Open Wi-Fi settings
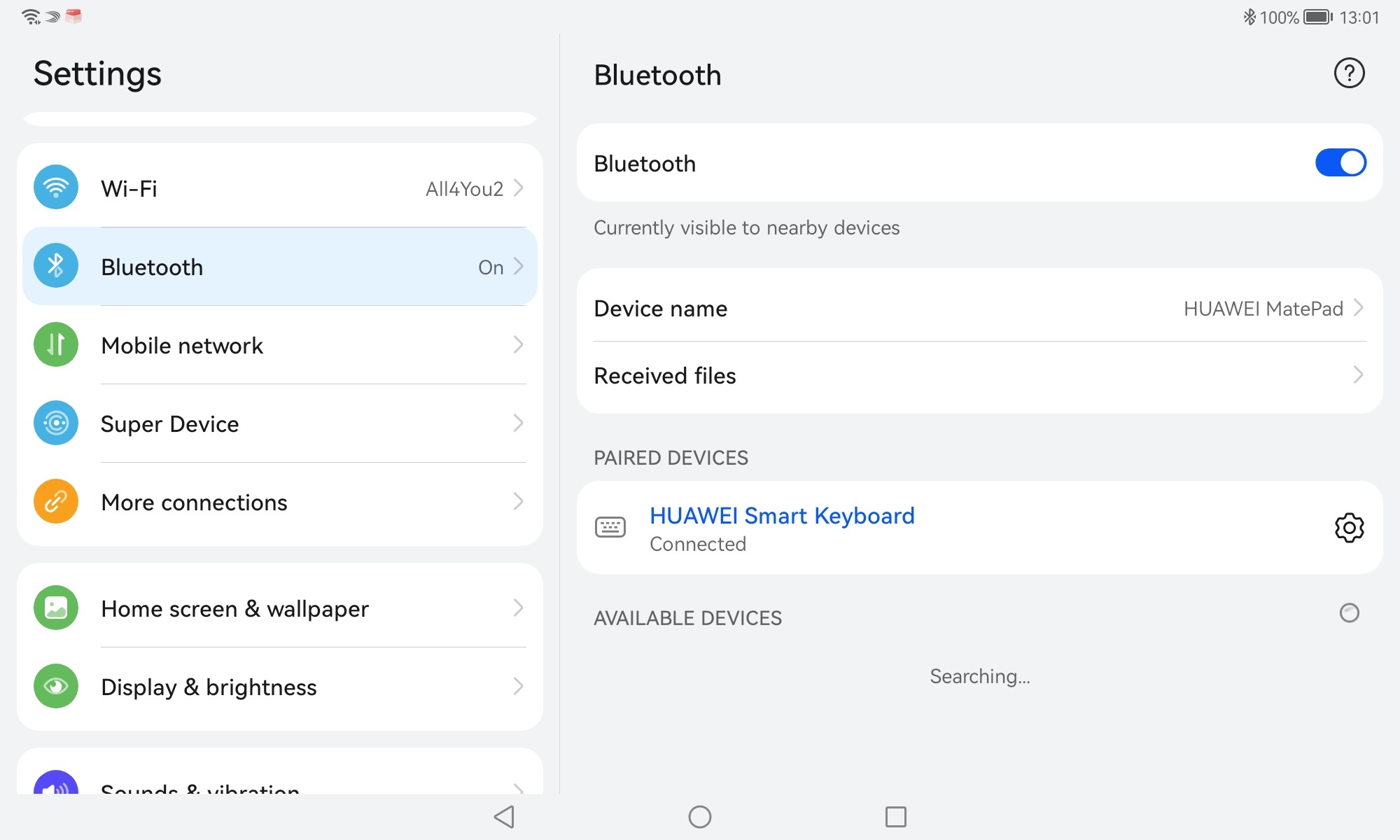This screenshot has height=840, width=1400. tap(280, 188)
